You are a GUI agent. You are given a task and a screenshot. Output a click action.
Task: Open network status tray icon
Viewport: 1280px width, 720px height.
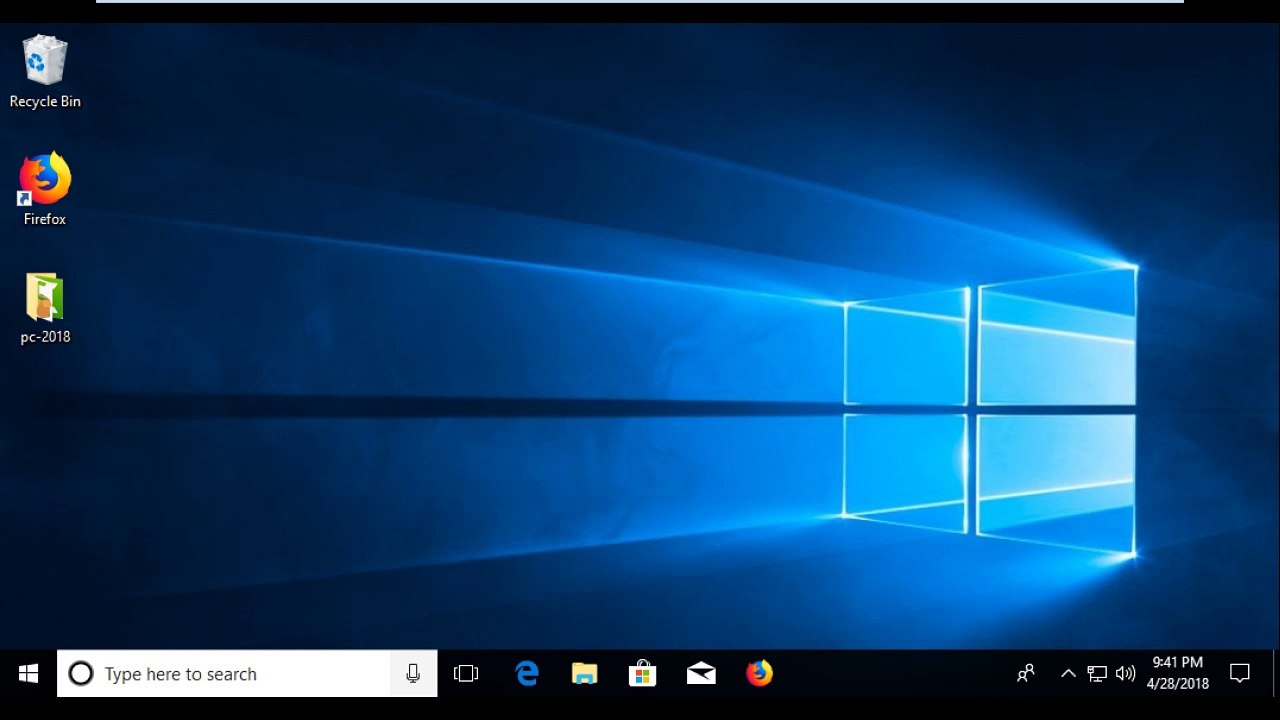(1097, 674)
